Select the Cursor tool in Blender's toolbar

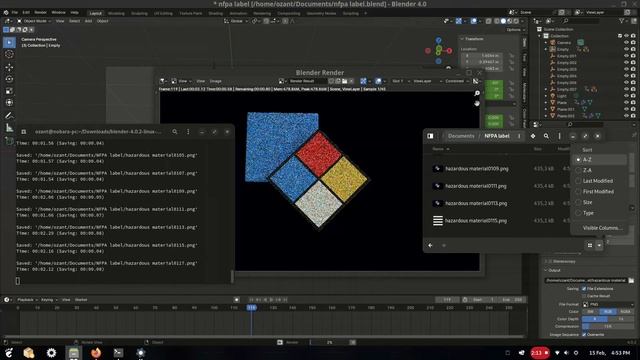[9, 54]
